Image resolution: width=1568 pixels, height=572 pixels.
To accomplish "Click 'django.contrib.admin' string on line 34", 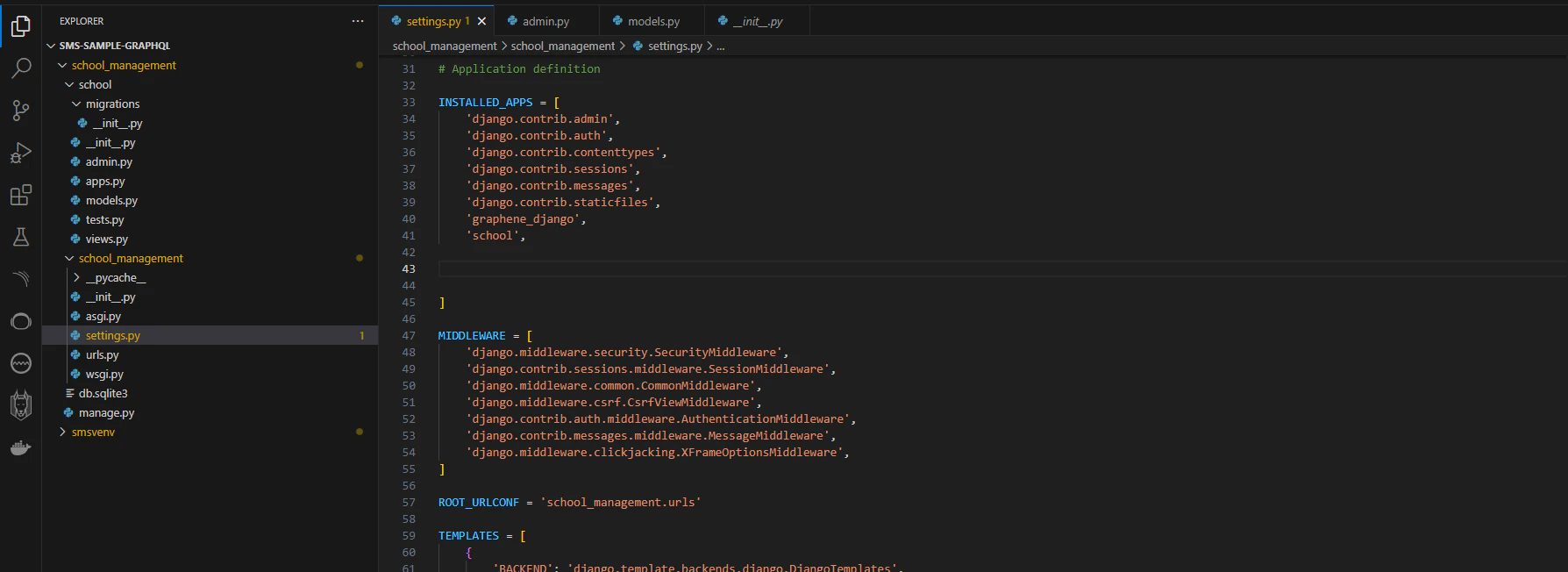I will tap(539, 118).
